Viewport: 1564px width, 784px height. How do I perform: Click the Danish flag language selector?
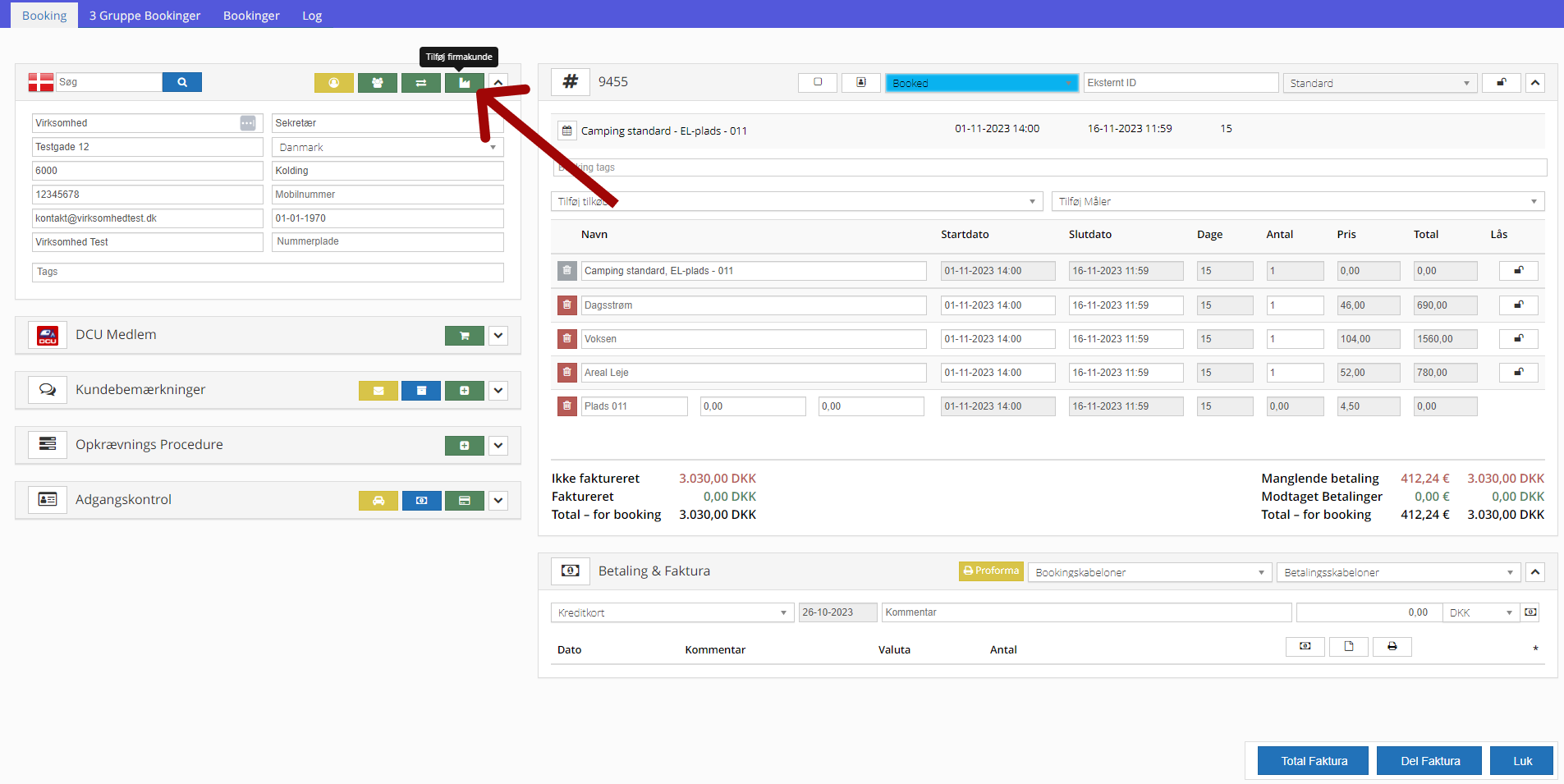click(40, 82)
